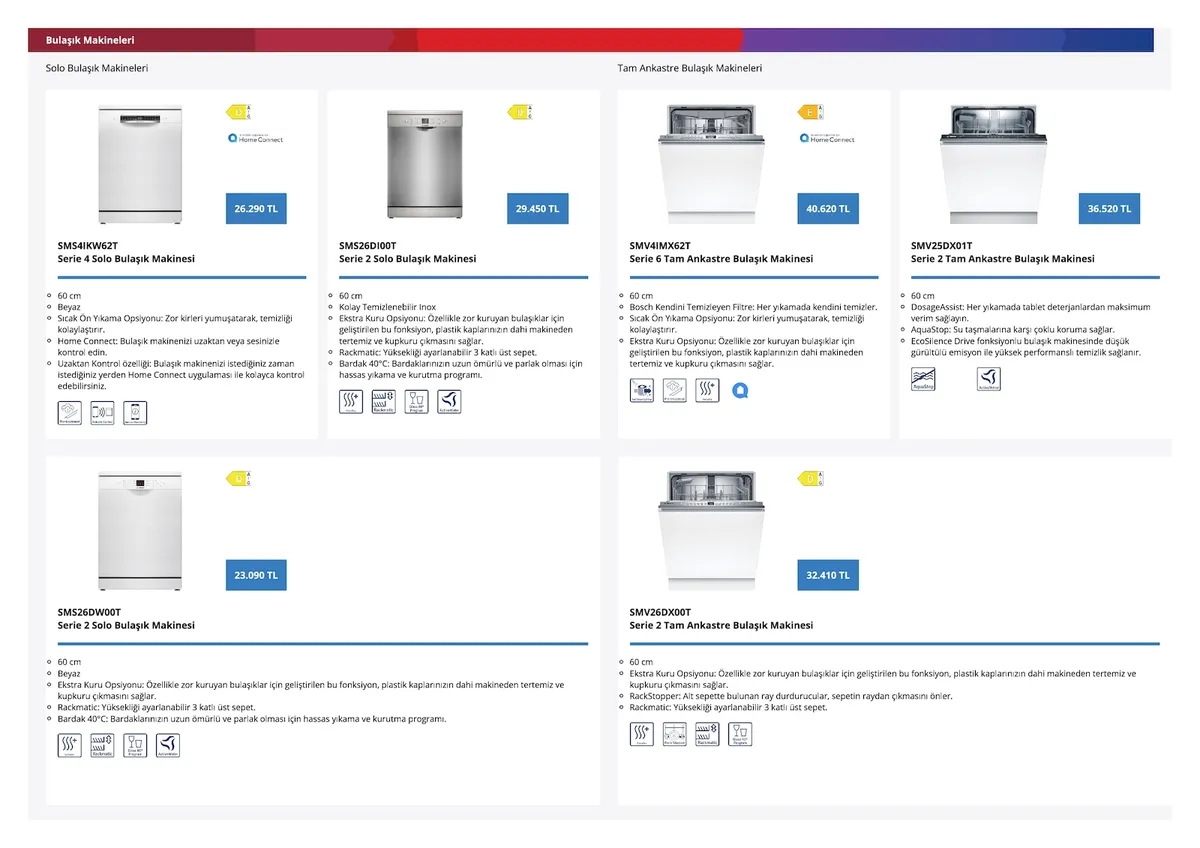Select the EcoSilence Drive icon on SMV25DX01T
Screen dimensions: 1200x848
(989, 378)
